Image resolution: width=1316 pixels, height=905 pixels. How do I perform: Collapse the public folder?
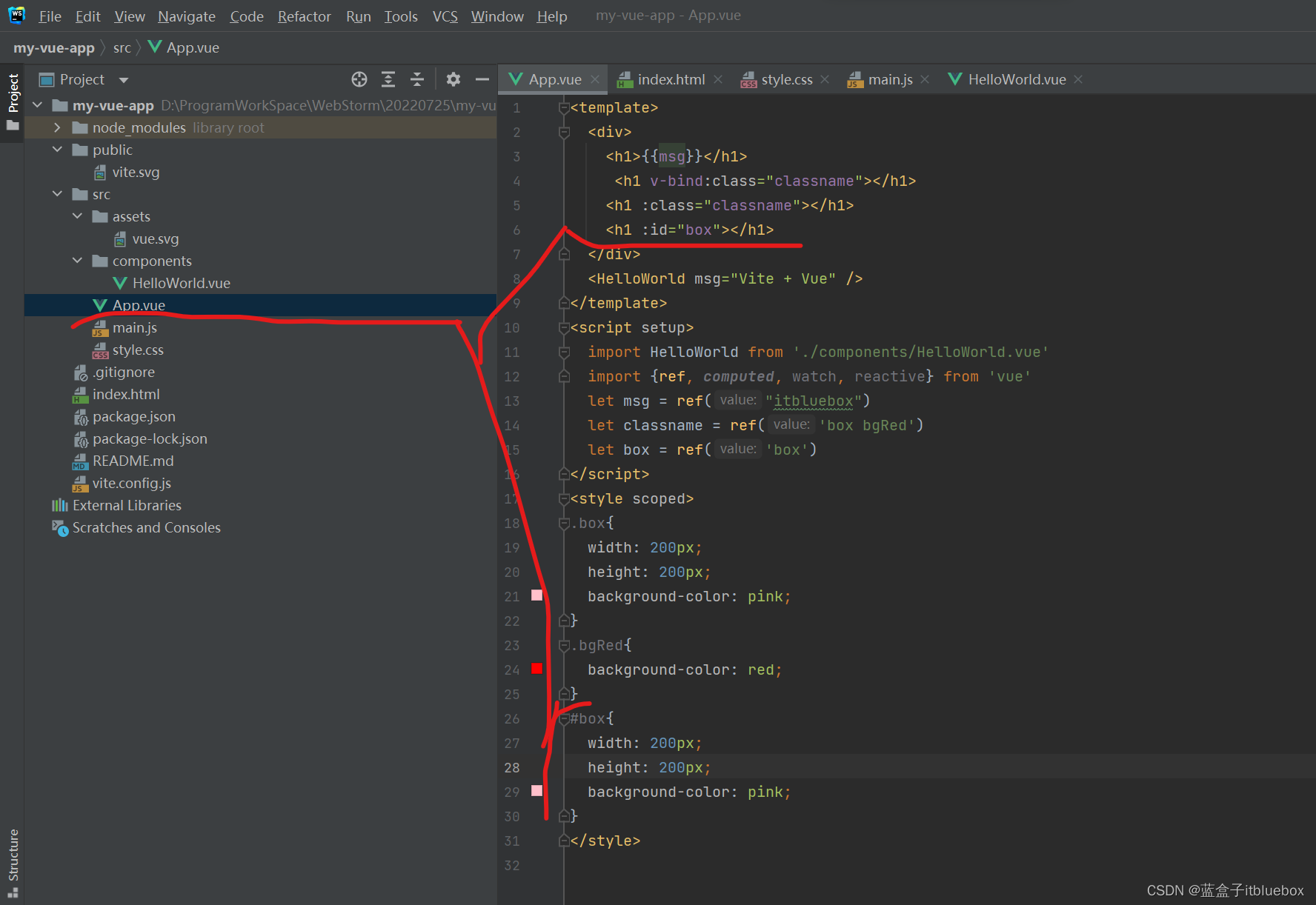click(57, 150)
